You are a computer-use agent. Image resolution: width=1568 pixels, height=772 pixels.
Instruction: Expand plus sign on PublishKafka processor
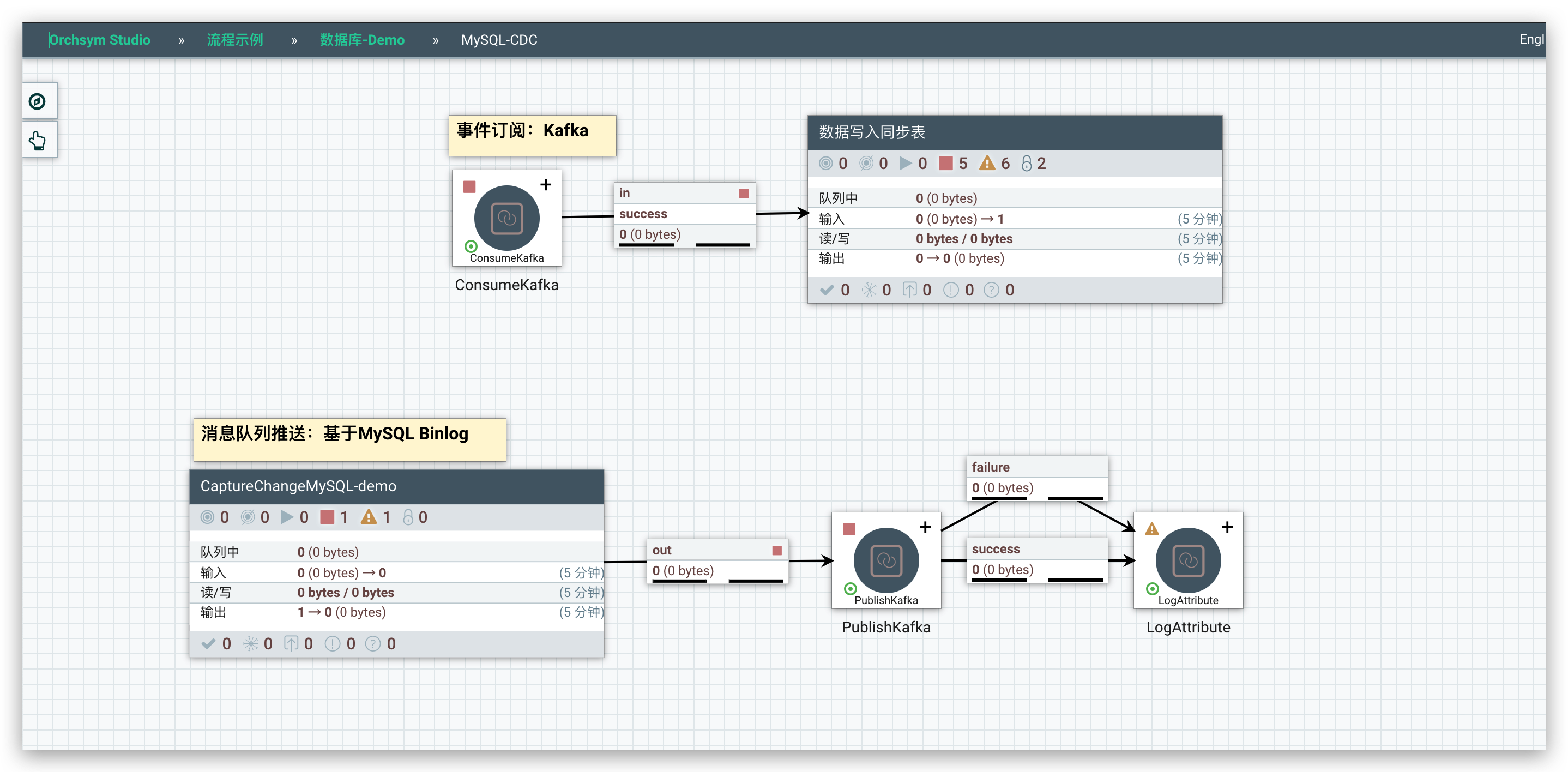(x=925, y=527)
